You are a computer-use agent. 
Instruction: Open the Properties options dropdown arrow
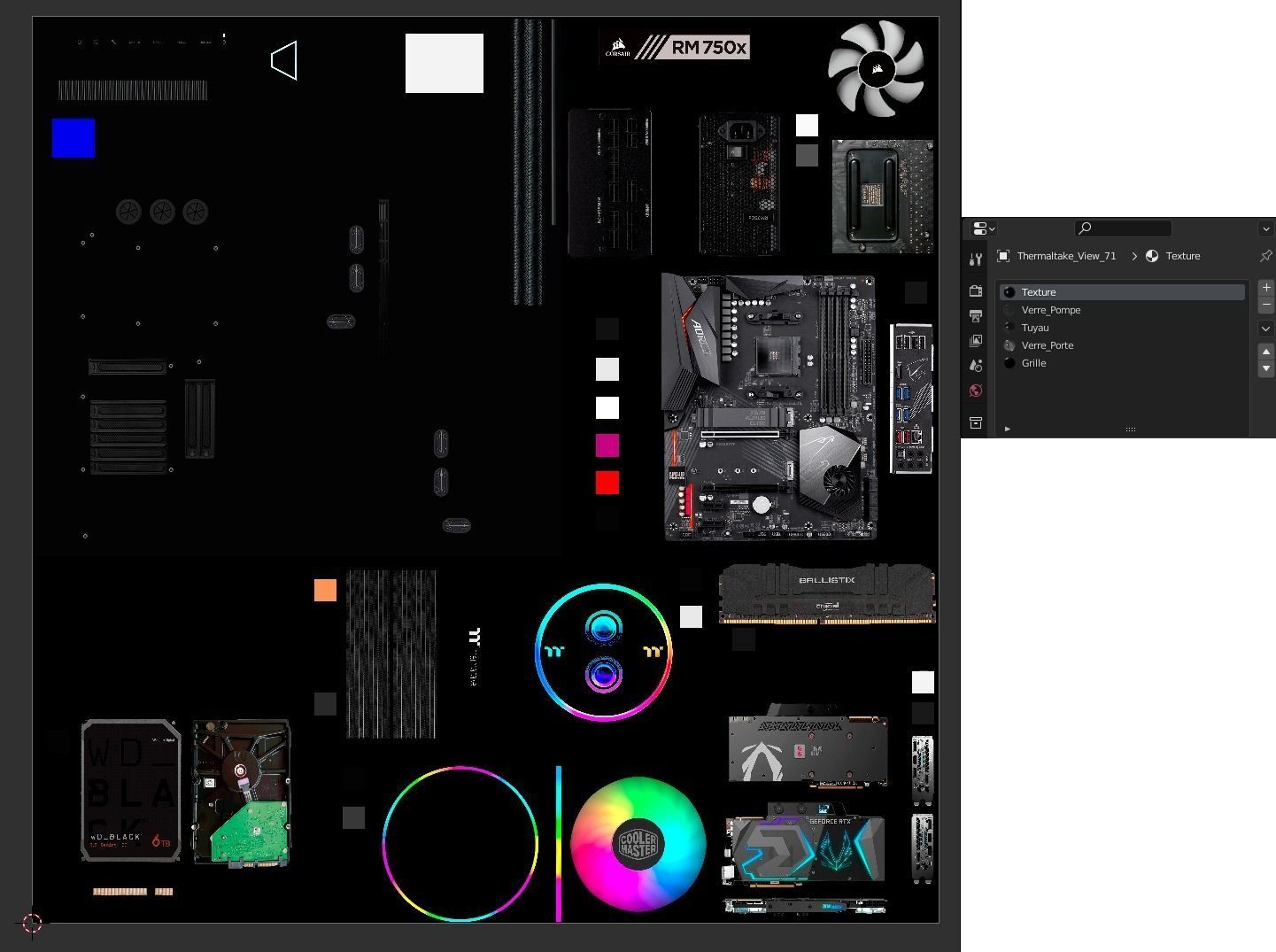[1266, 228]
